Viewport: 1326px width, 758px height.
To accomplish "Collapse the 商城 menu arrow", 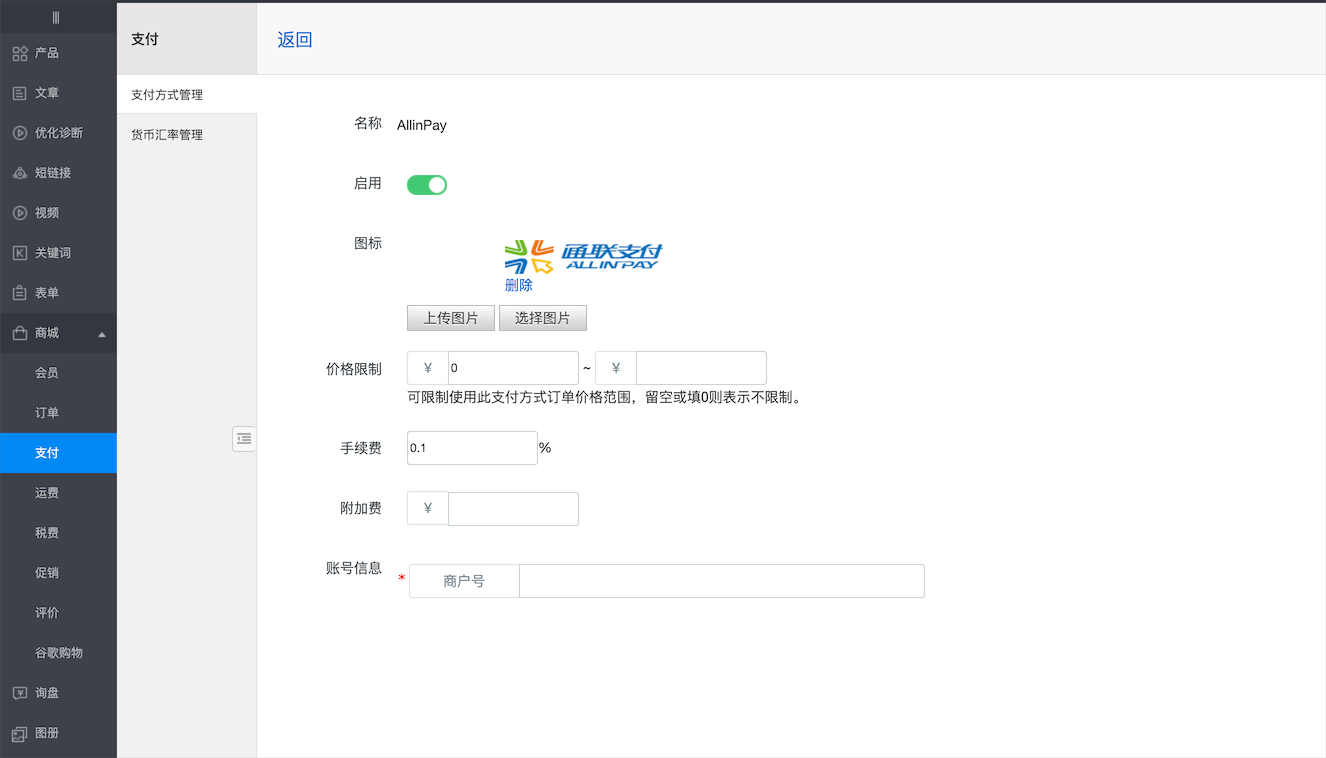I will pos(102,334).
